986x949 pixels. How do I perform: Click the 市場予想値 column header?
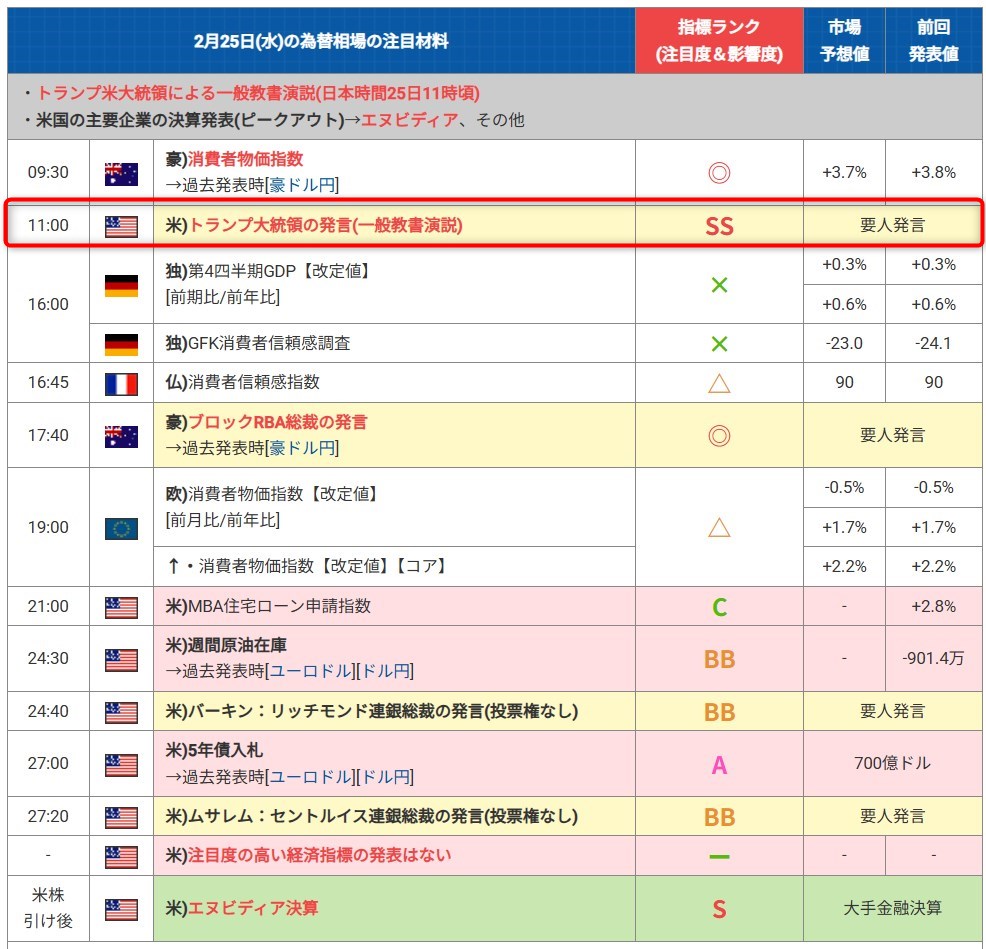tap(844, 41)
